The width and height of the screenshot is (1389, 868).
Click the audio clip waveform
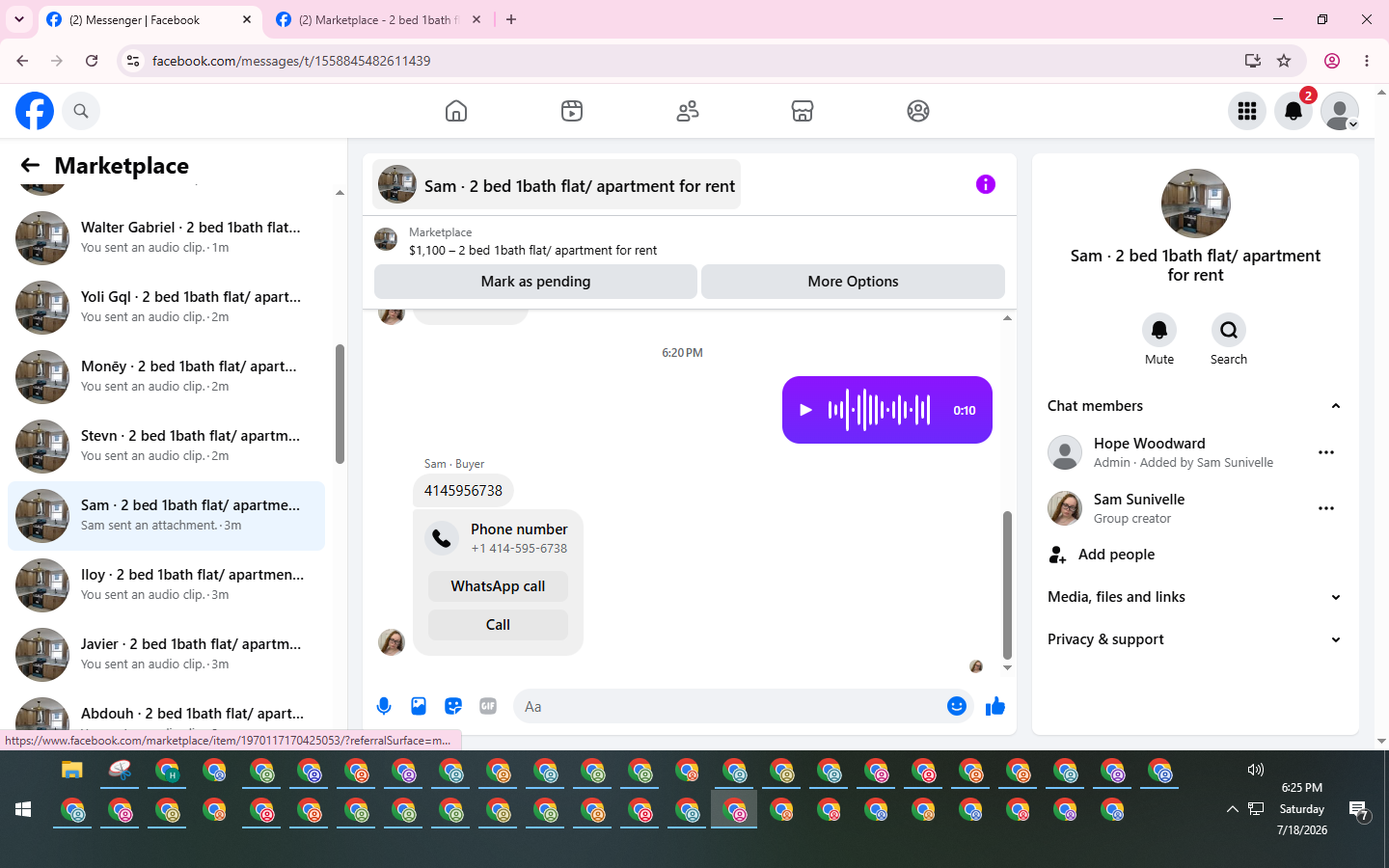click(879, 410)
